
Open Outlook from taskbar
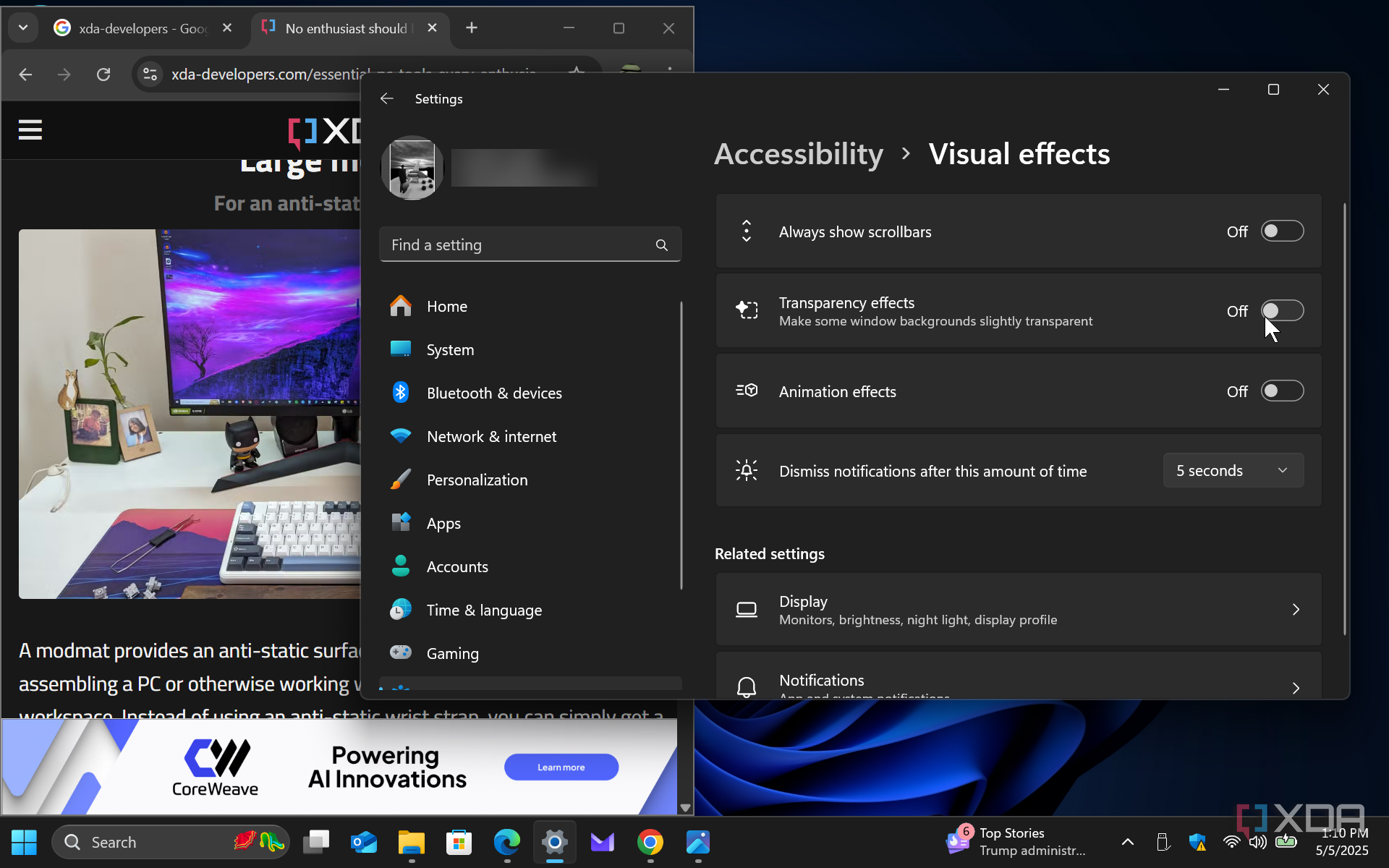tap(364, 842)
